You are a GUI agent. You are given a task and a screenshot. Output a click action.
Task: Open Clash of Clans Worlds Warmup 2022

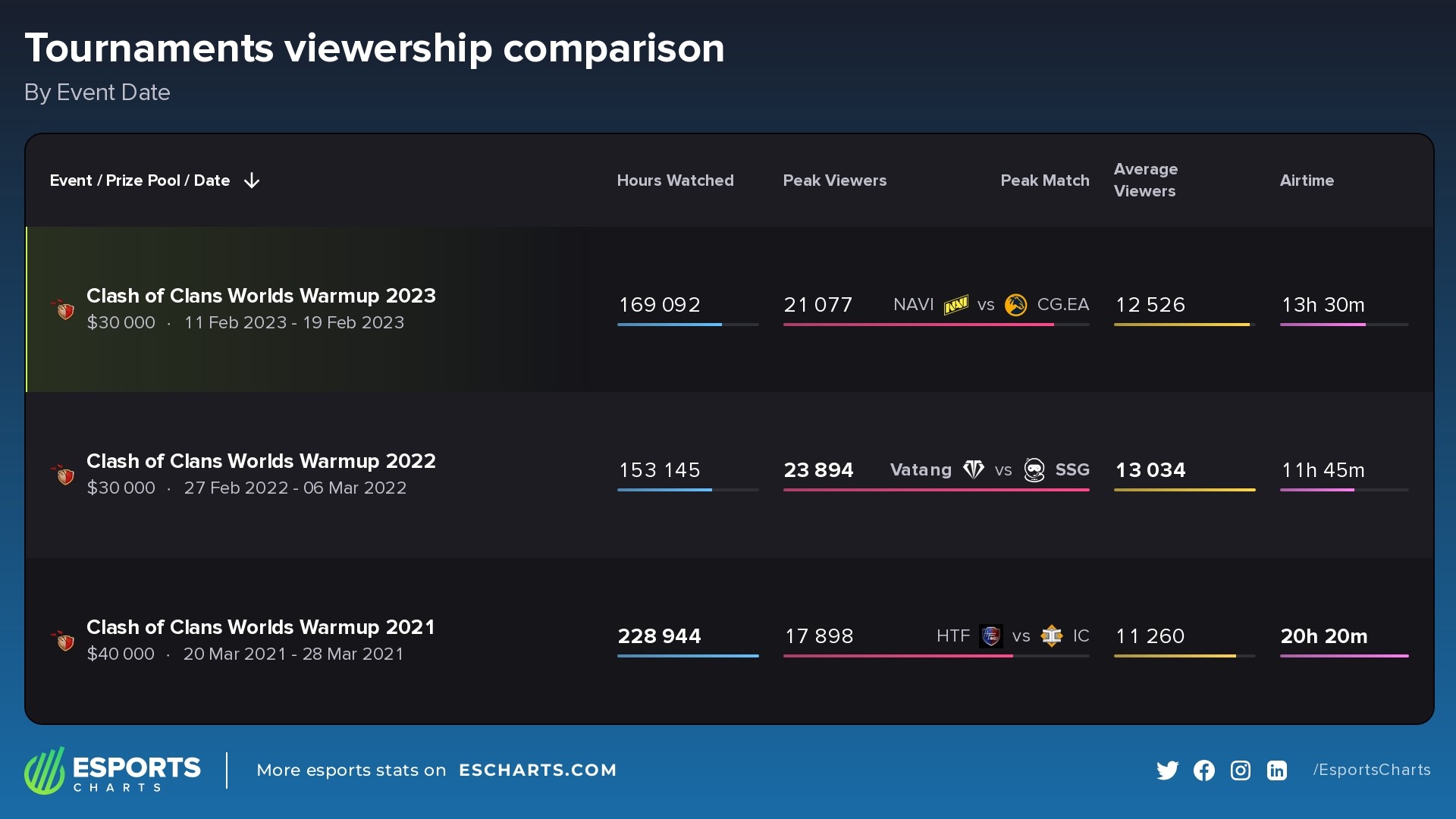261,461
